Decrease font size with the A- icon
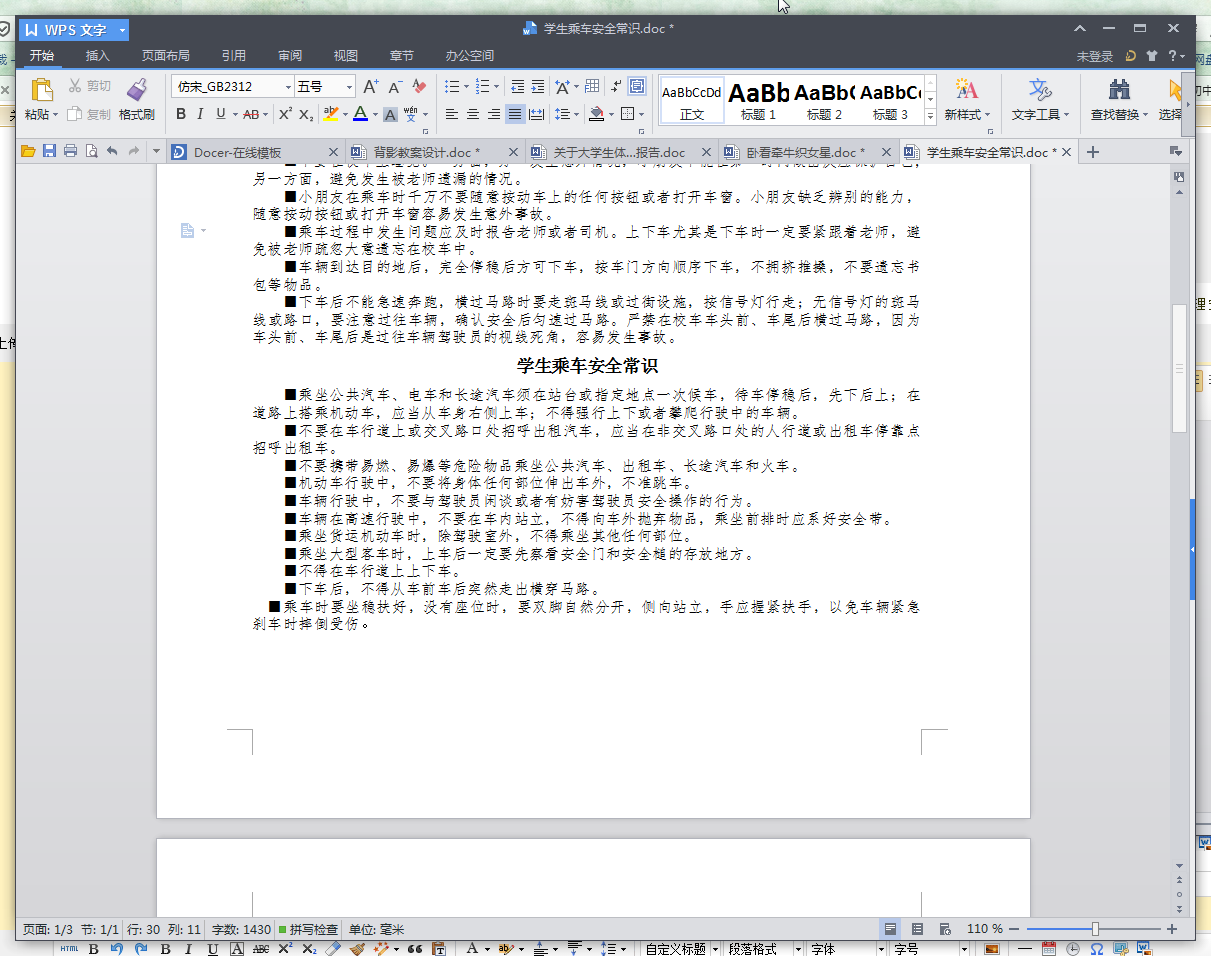The image size is (1211, 956). [x=396, y=87]
